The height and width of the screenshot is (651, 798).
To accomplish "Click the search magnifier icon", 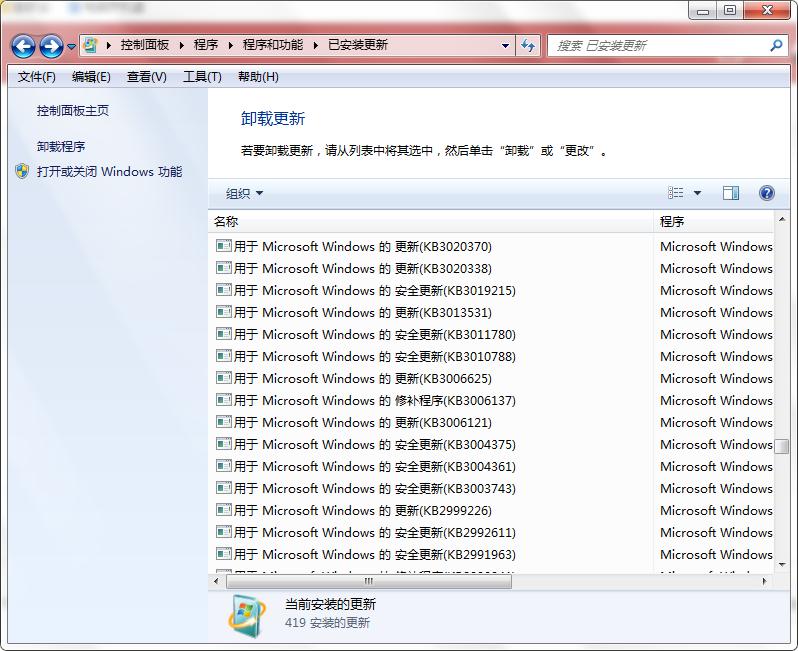I will point(776,46).
